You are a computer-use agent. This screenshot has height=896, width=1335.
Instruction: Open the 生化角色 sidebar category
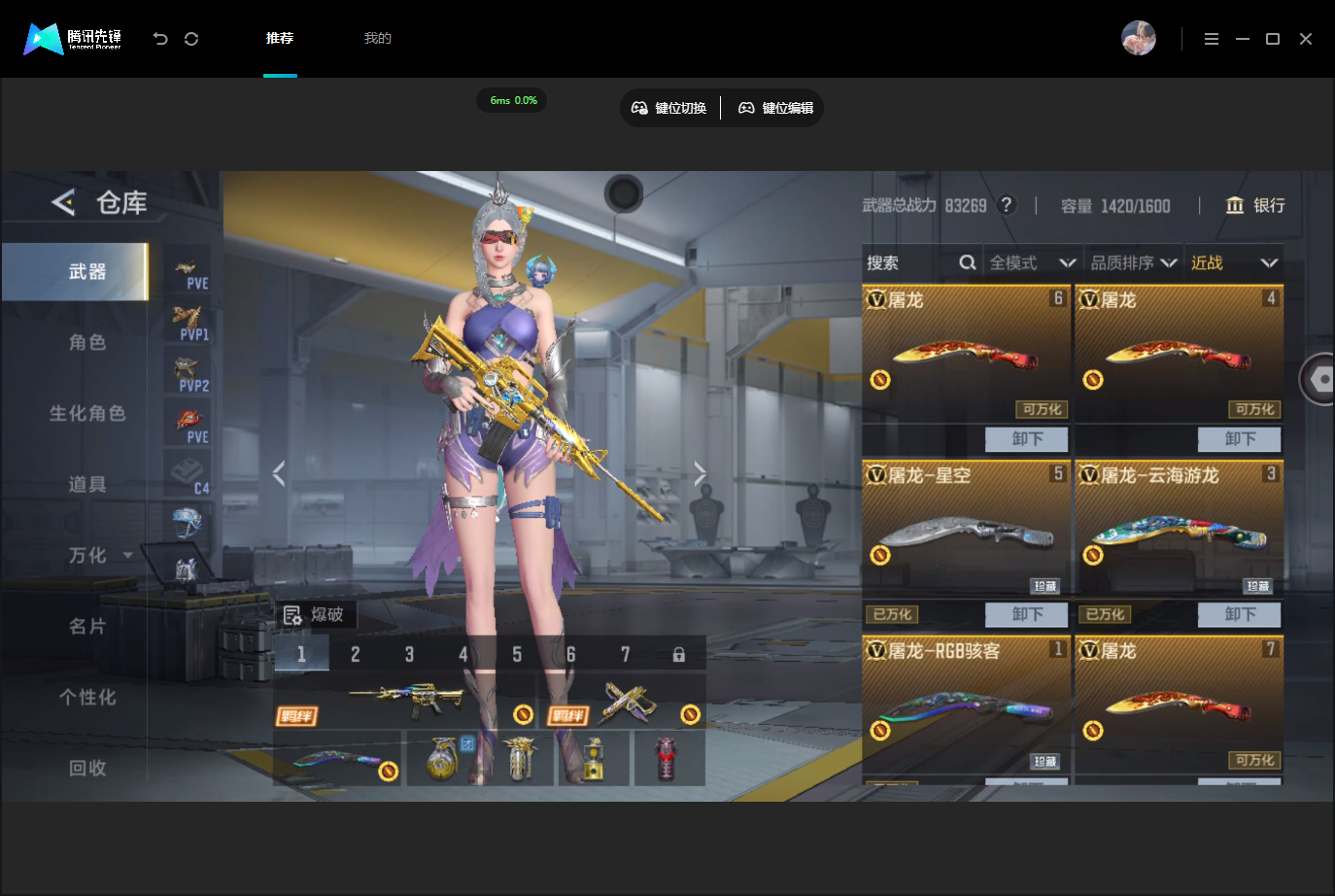(x=87, y=413)
